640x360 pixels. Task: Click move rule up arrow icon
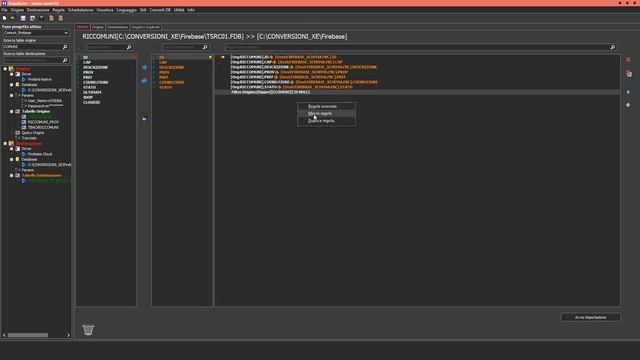point(628,92)
